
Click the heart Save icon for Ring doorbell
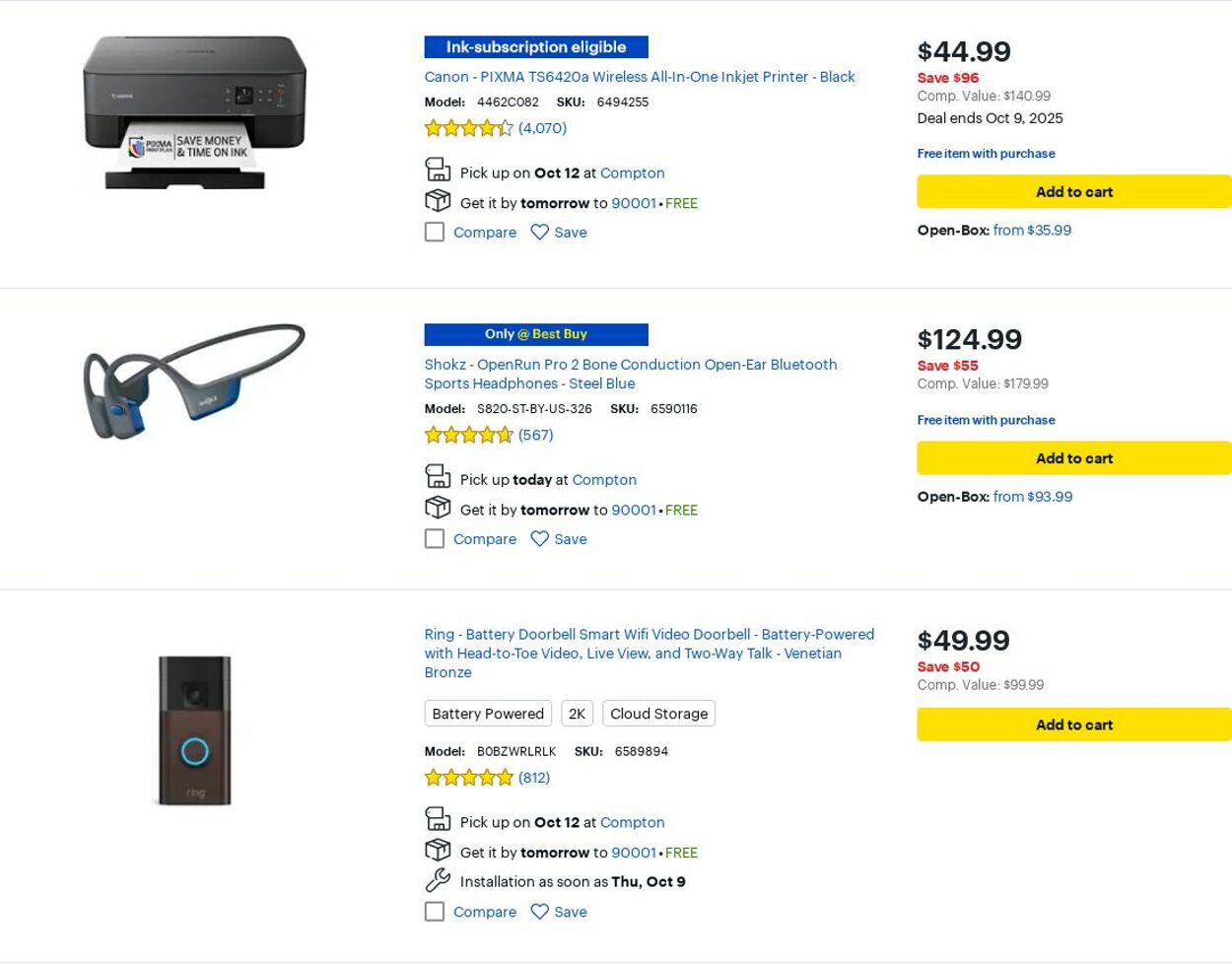pos(539,912)
